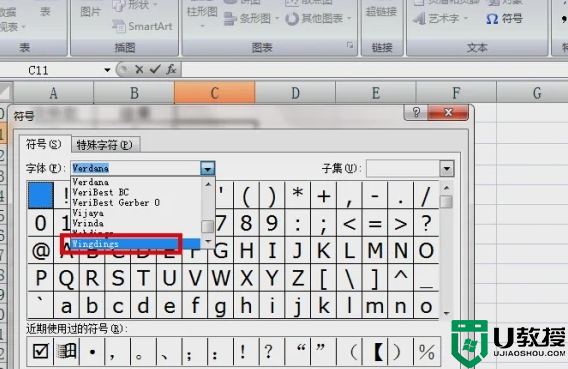Viewport: 568px width, 369px height.
Task: Select the Wingdings font entry
Action: pyautogui.click(x=135, y=244)
